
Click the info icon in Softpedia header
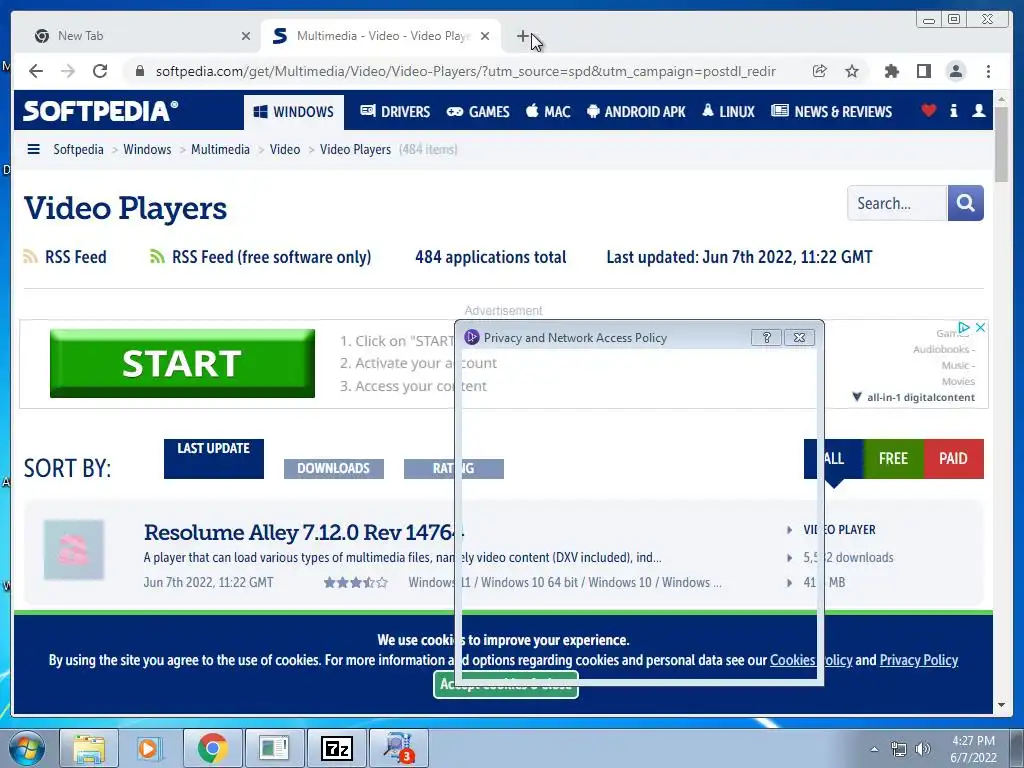(953, 110)
